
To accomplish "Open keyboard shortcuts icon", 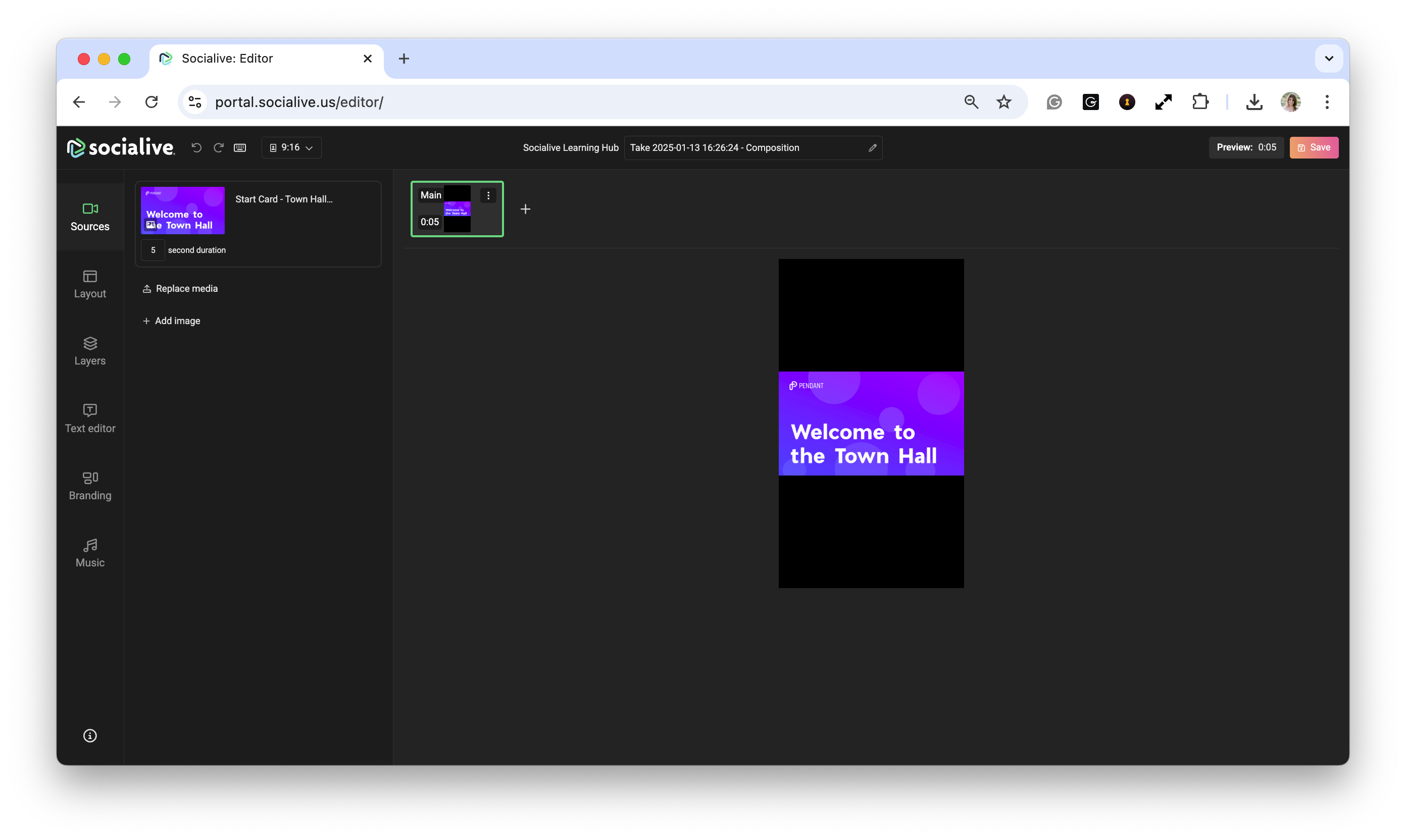I will coord(240,148).
